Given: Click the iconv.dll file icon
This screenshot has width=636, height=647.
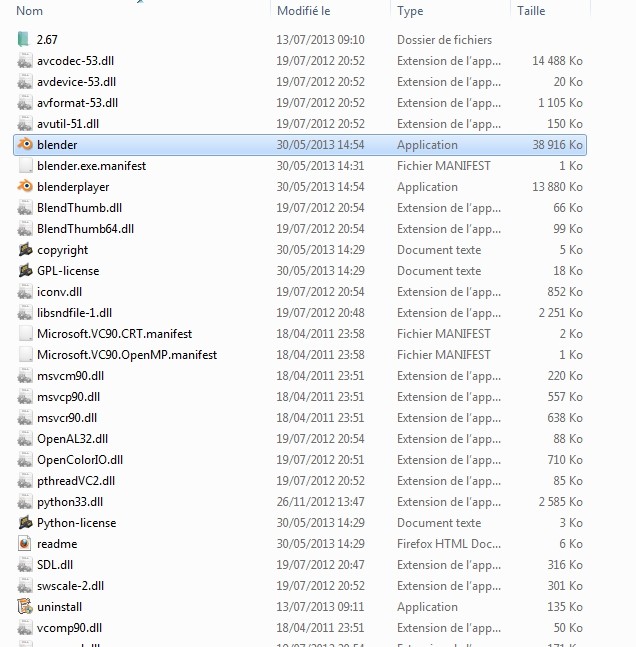Looking at the screenshot, I should point(25,292).
